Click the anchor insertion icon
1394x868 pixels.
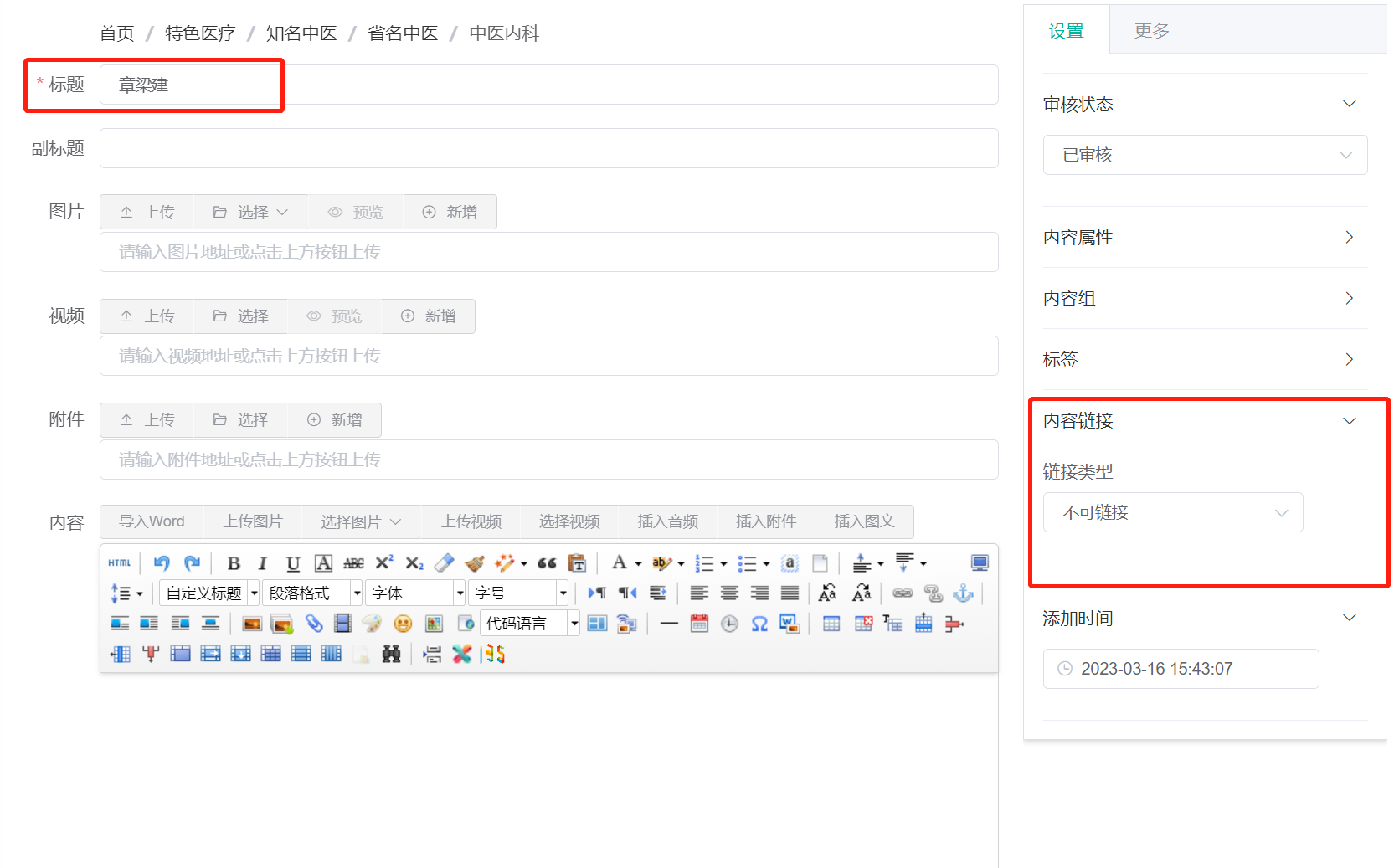pos(963,593)
